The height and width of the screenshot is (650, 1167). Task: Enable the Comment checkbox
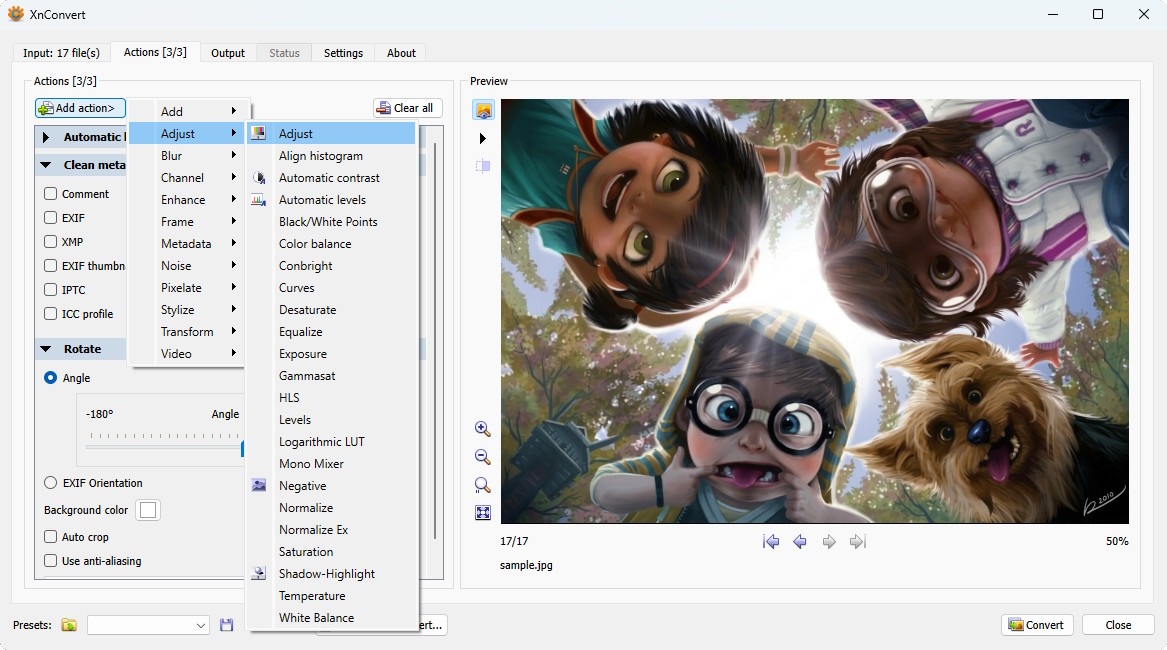[x=51, y=194]
